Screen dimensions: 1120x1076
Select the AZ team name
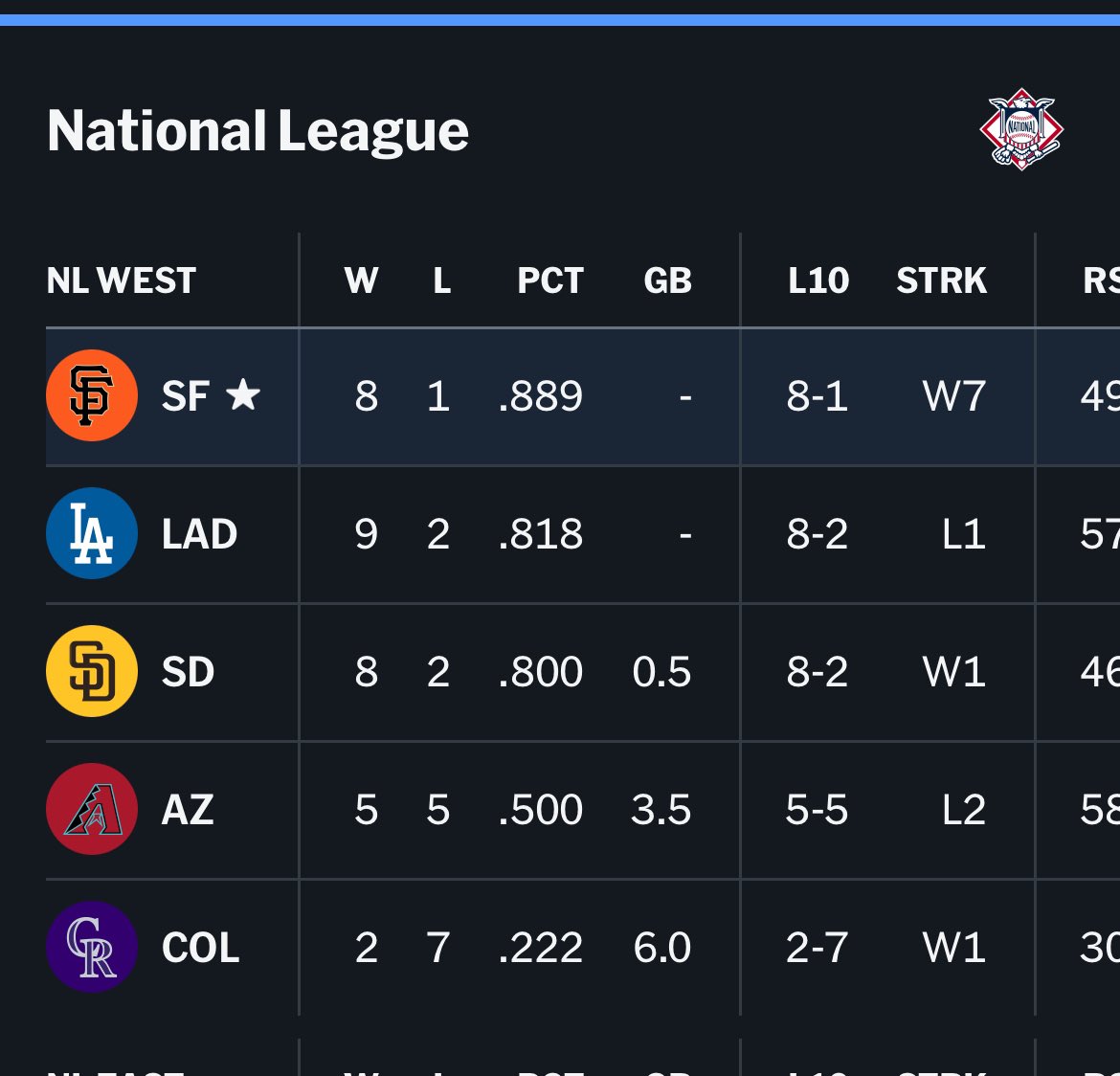[188, 810]
